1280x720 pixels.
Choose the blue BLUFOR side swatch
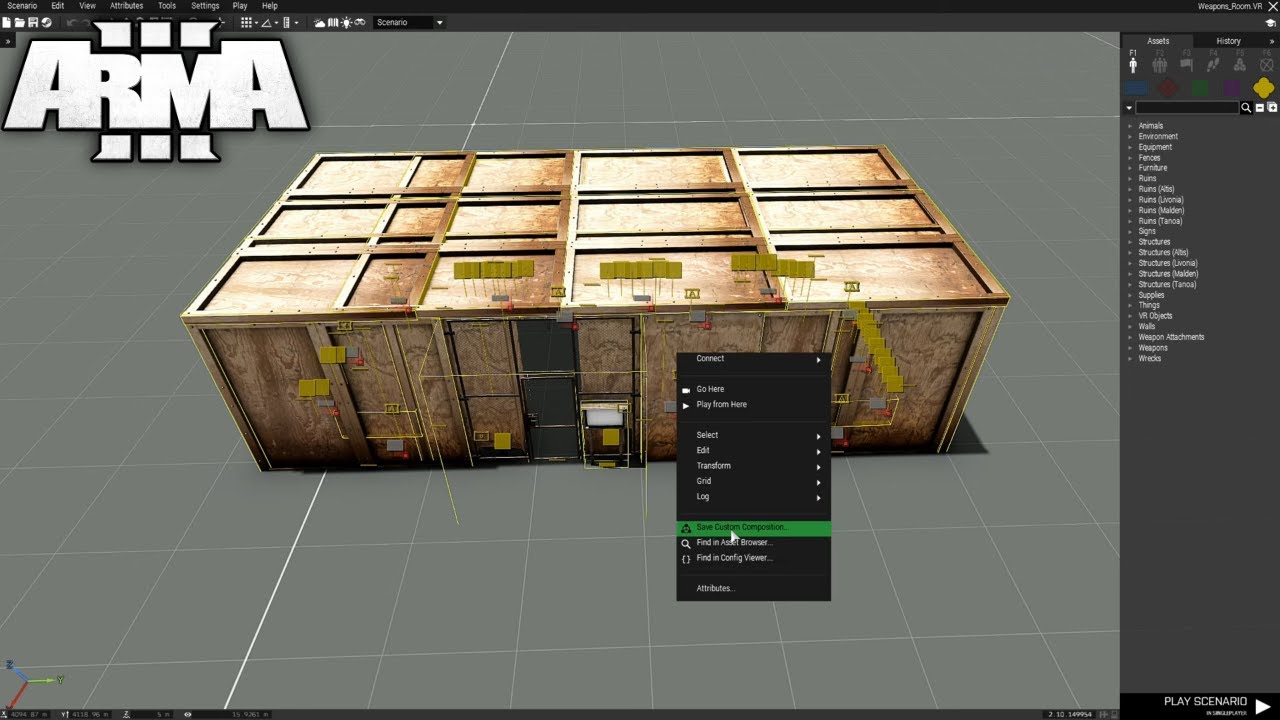point(1136,88)
